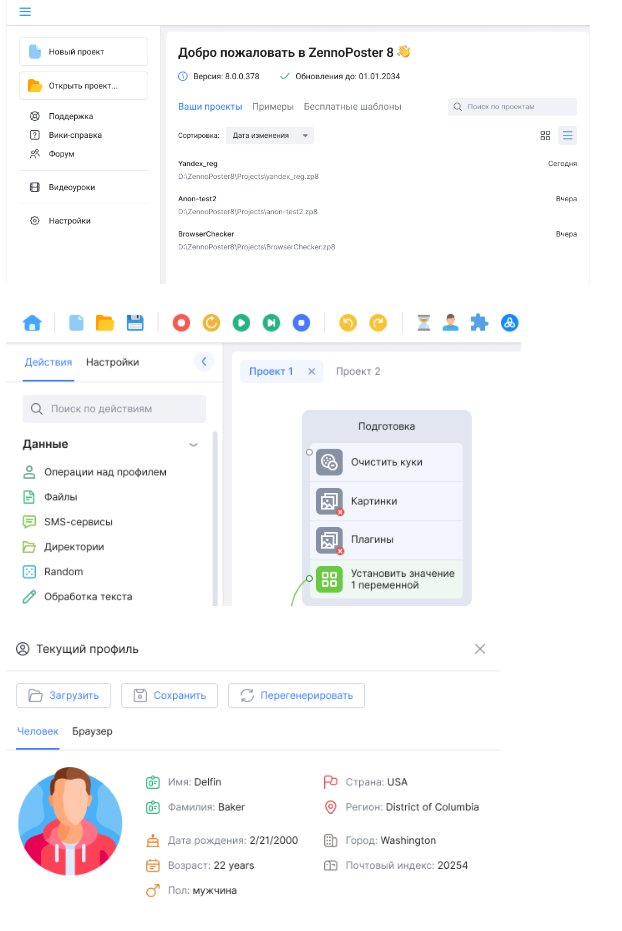Viewport: 622px width, 931px height.
Task: Click the Подготовка group header
Action: coord(386,426)
